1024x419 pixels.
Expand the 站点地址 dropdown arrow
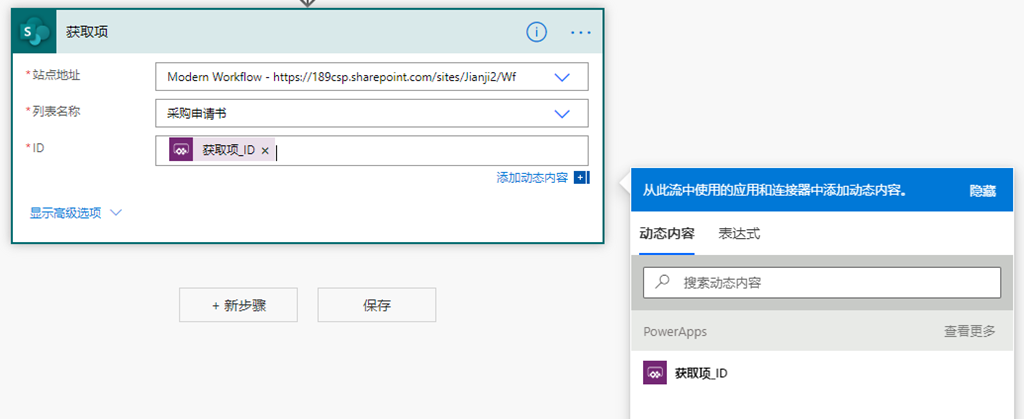(562, 77)
